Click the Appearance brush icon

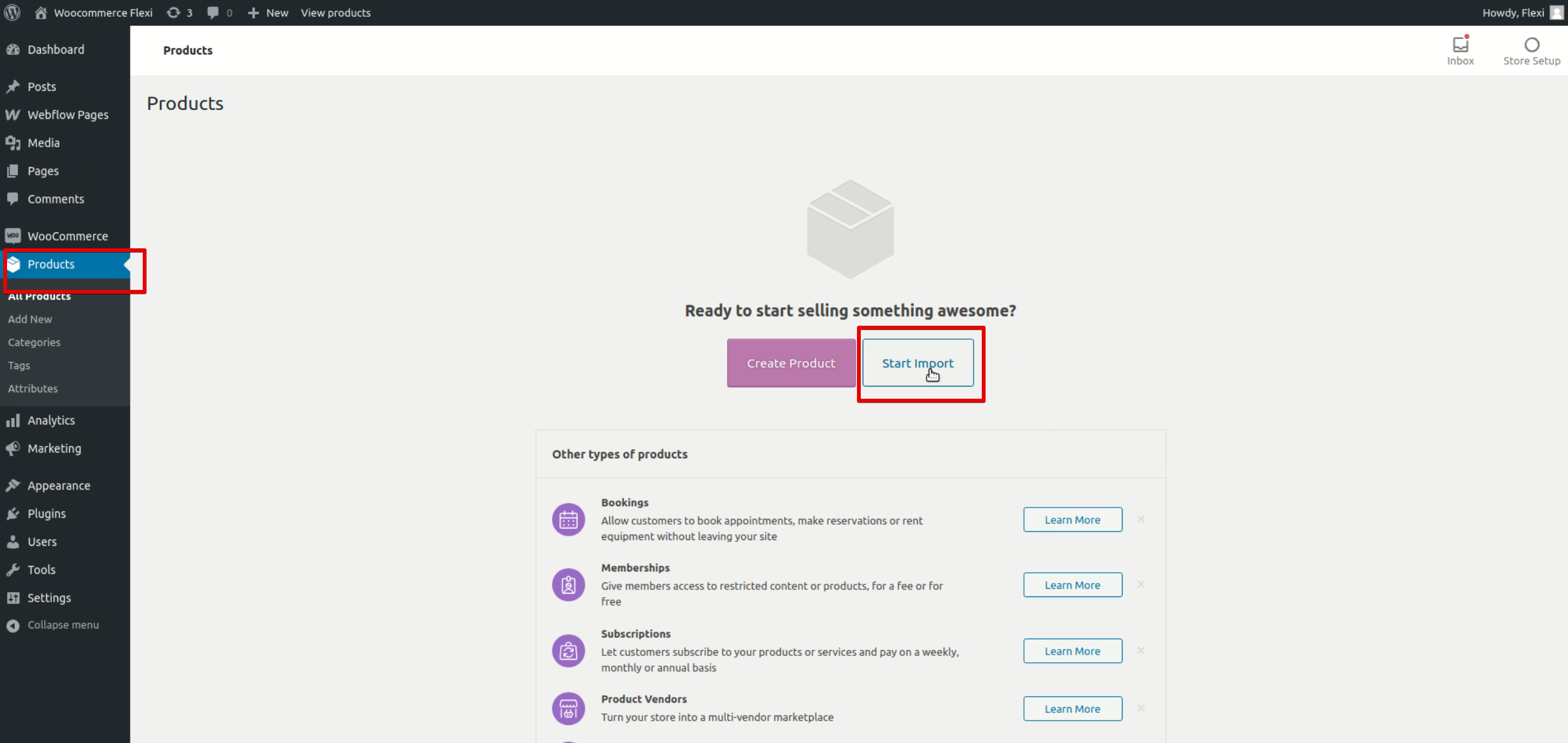pyautogui.click(x=13, y=486)
